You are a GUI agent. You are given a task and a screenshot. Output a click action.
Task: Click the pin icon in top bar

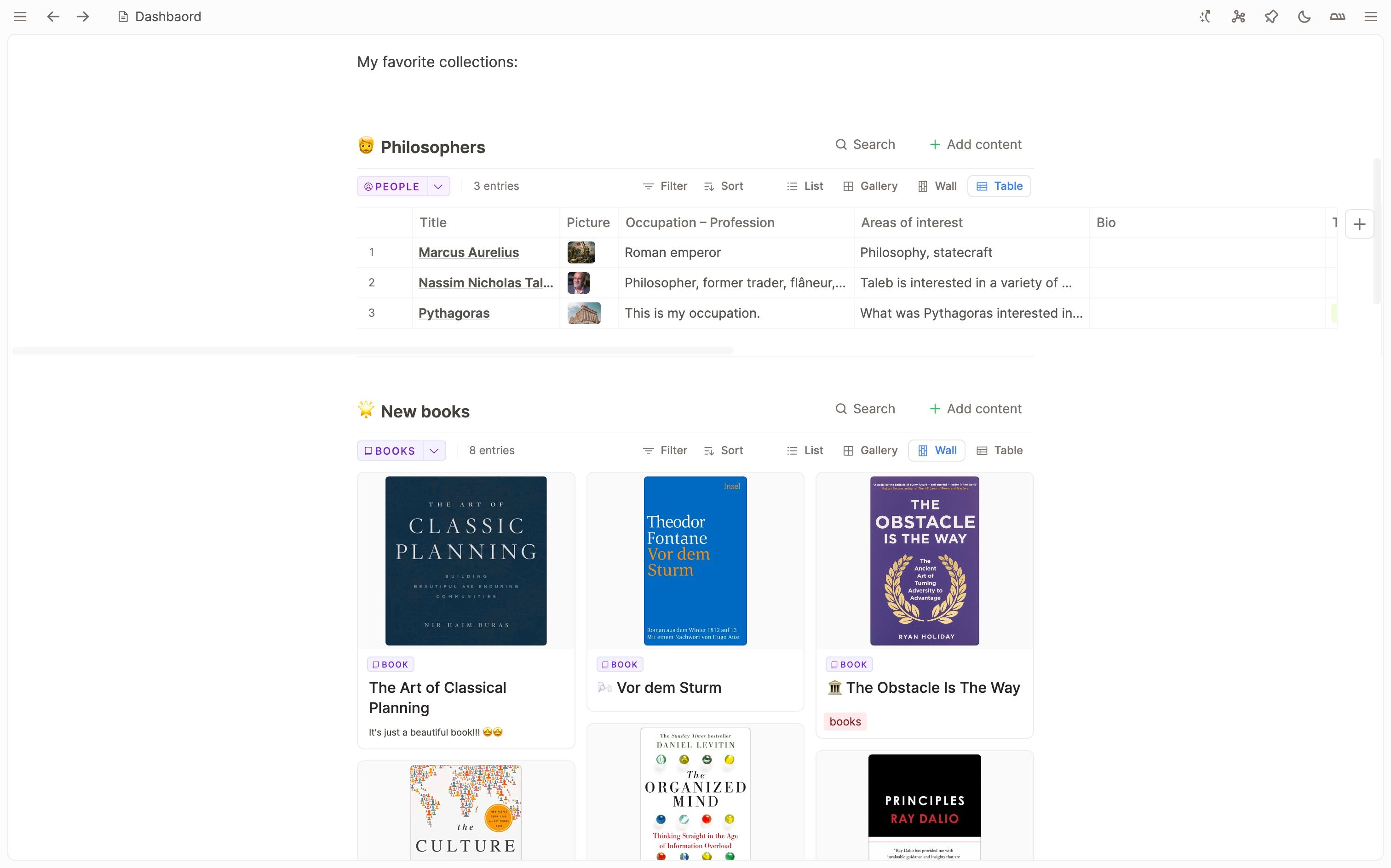pyautogui.click(x=1271, y=17)
